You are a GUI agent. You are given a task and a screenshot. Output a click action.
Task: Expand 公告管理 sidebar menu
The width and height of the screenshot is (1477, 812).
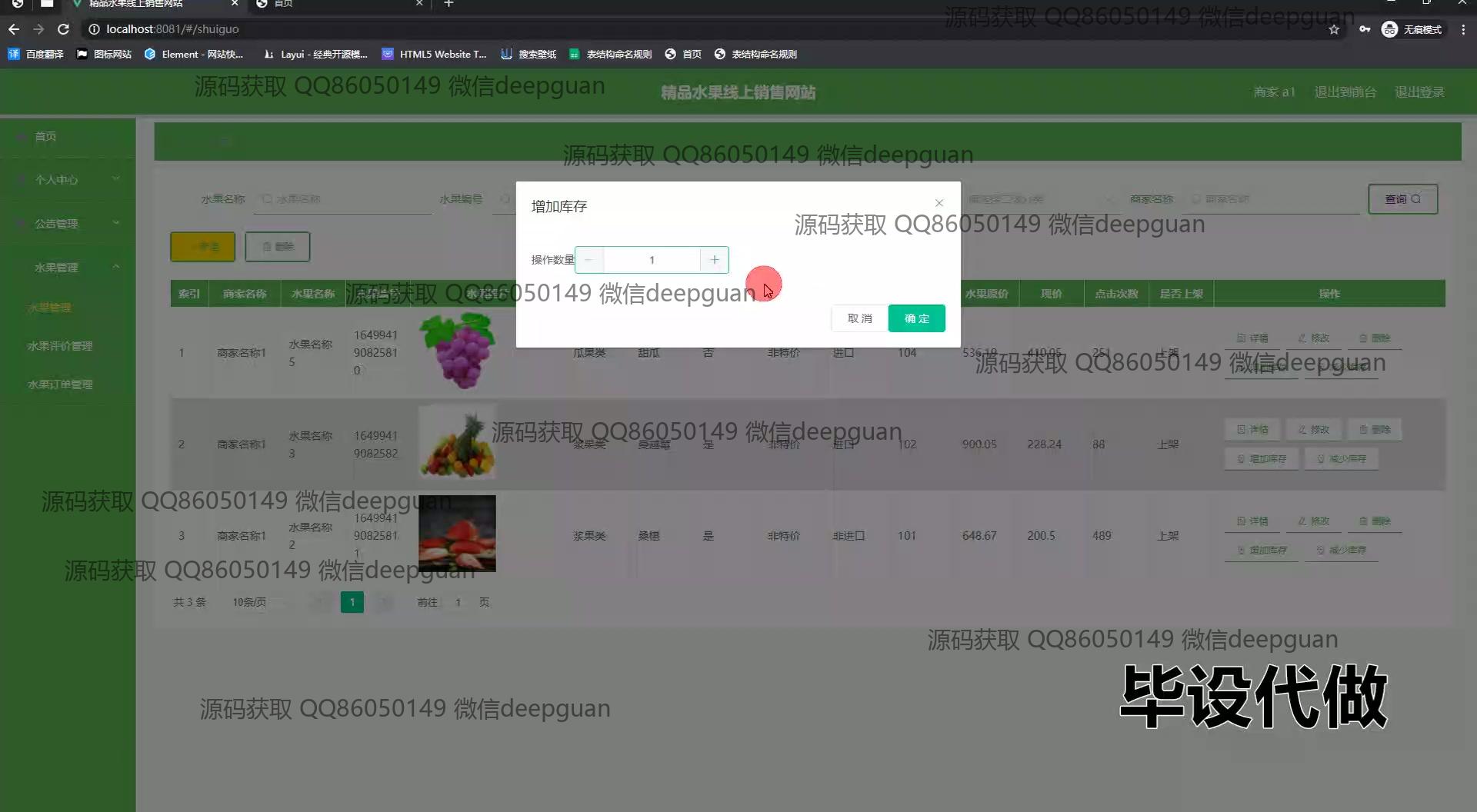tap(68, 224)
